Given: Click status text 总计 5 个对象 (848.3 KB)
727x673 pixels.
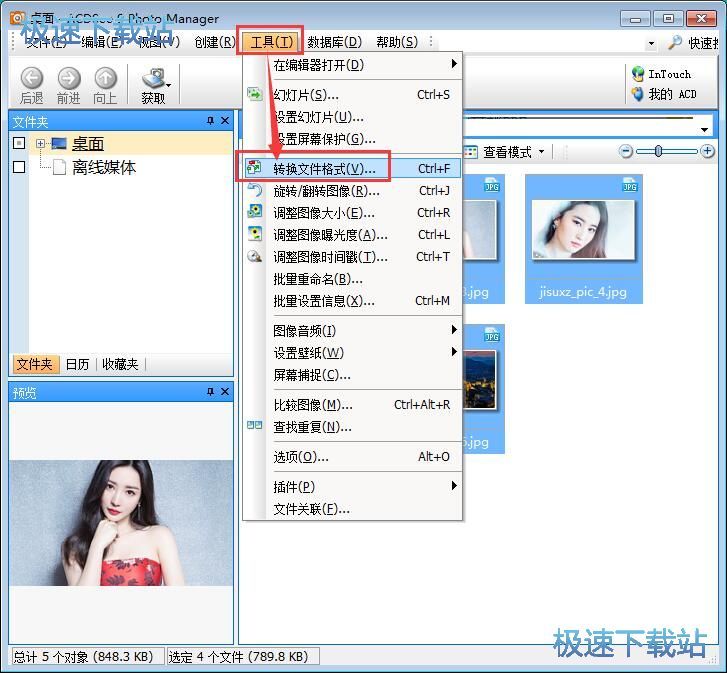Looking at the screenshot, I should 83,657.
